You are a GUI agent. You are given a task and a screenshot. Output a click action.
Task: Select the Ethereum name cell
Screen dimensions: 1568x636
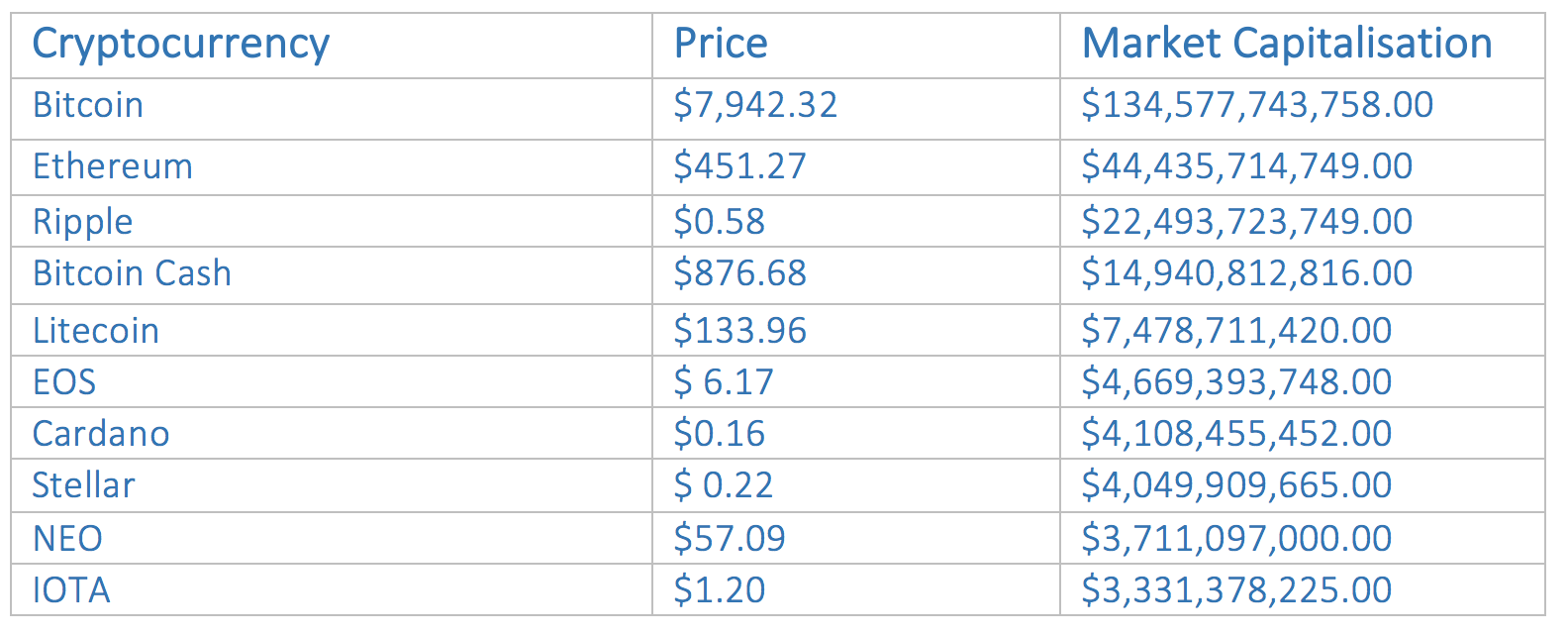(x=113, y=166)
